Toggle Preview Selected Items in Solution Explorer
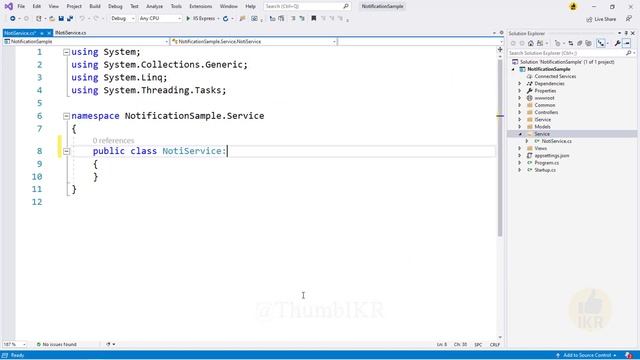Screen dimensions: 640x360 tap(627, 43)
